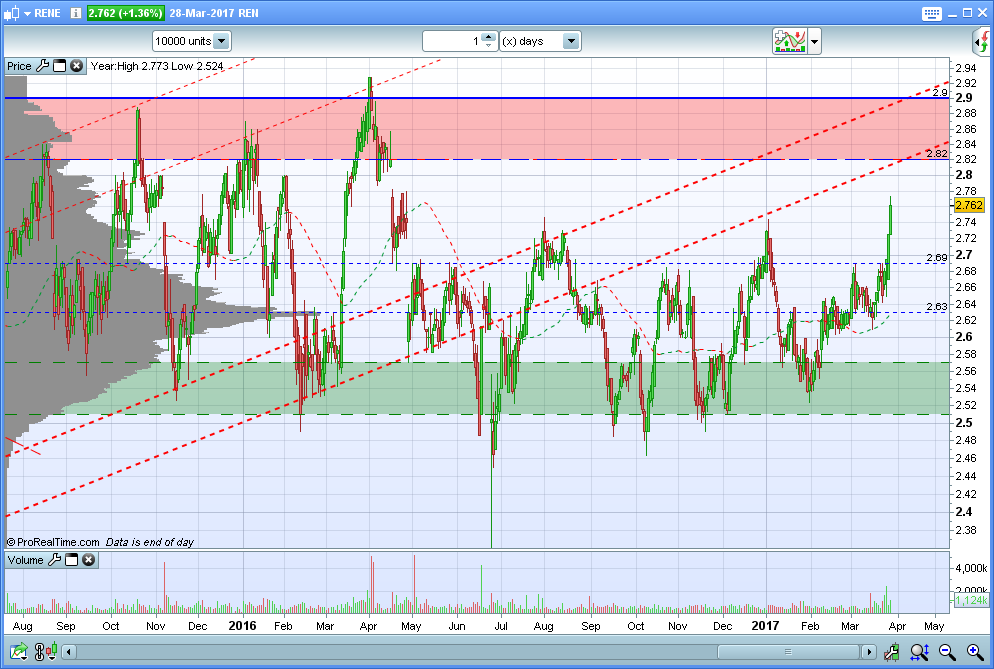Viewport: 994px width, 669px height.
Task: Open Price panel wrench settings
Action: click(x=42, y=66)
